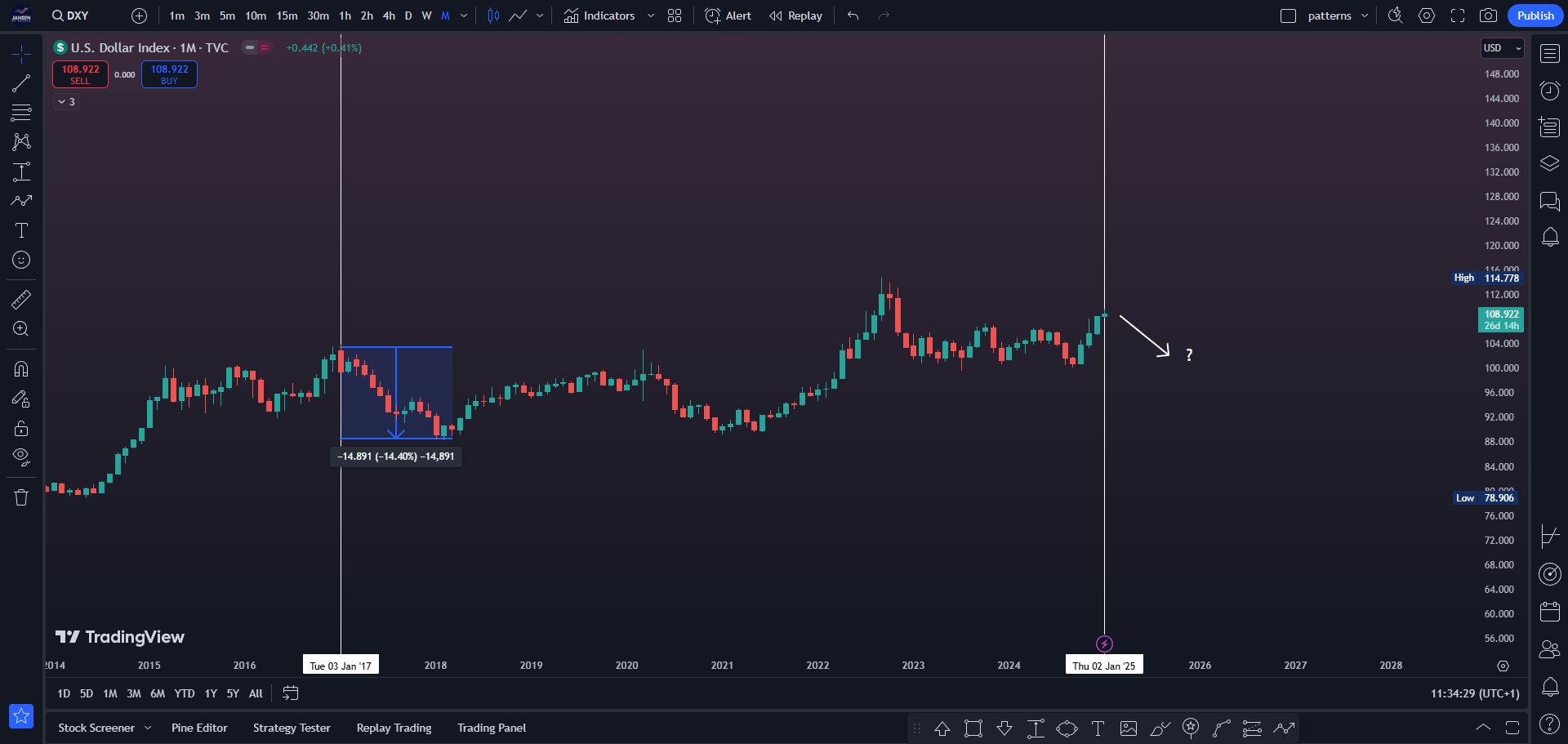Set the date range to YTD
This screenshot has width=1568, height=744.
click(185, 693)
